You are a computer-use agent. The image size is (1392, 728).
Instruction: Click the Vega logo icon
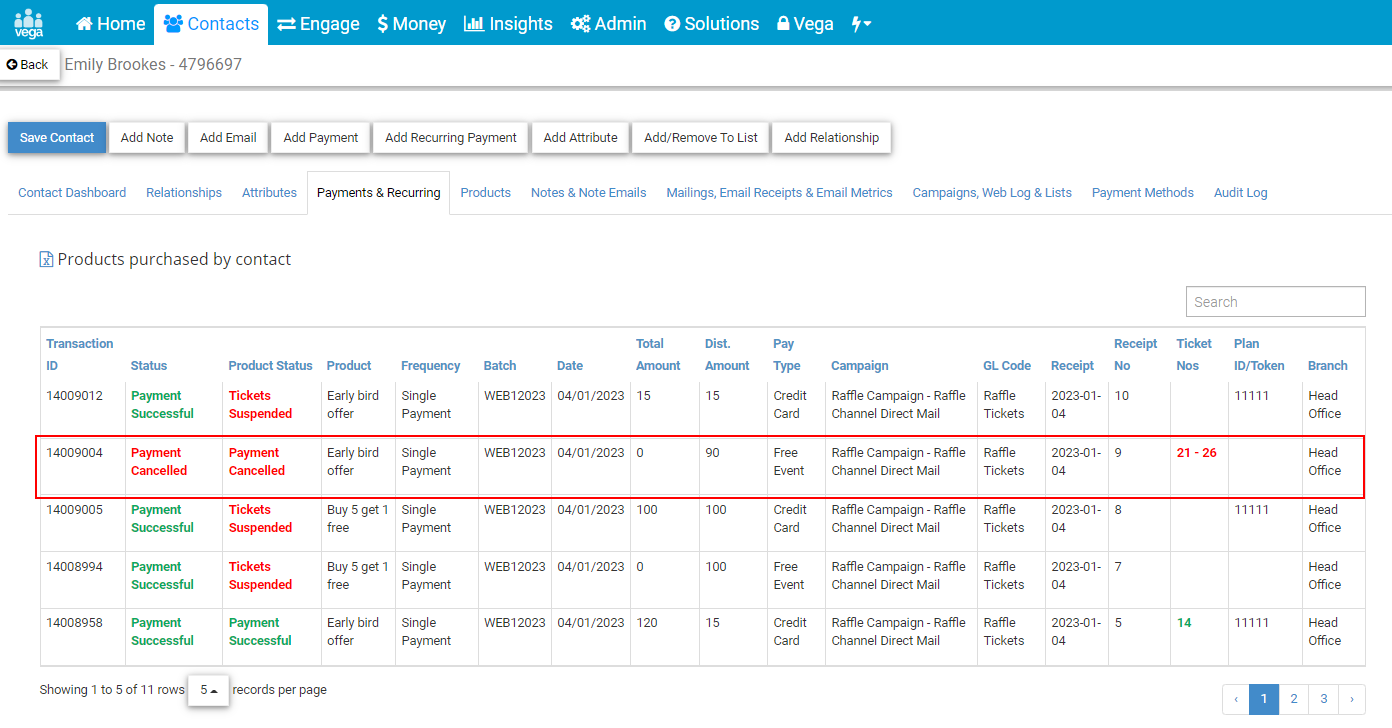29,23
